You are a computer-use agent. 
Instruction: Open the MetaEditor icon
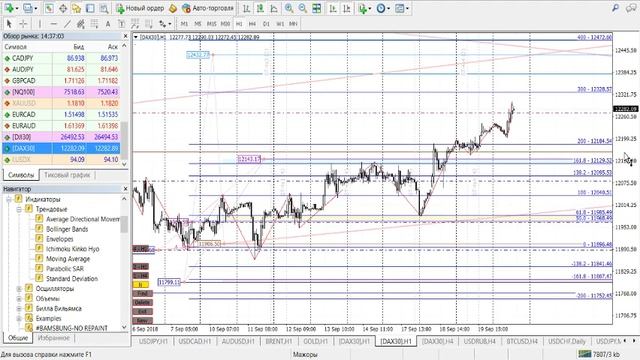click(x=173, y=8)
